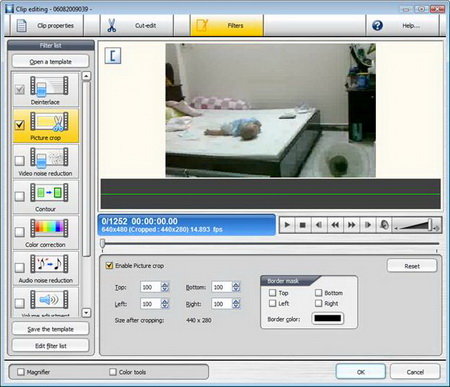Enable Border mask Right checkbox
The height and width of the screenshot is (387, 450).
[x=319, y=303]
